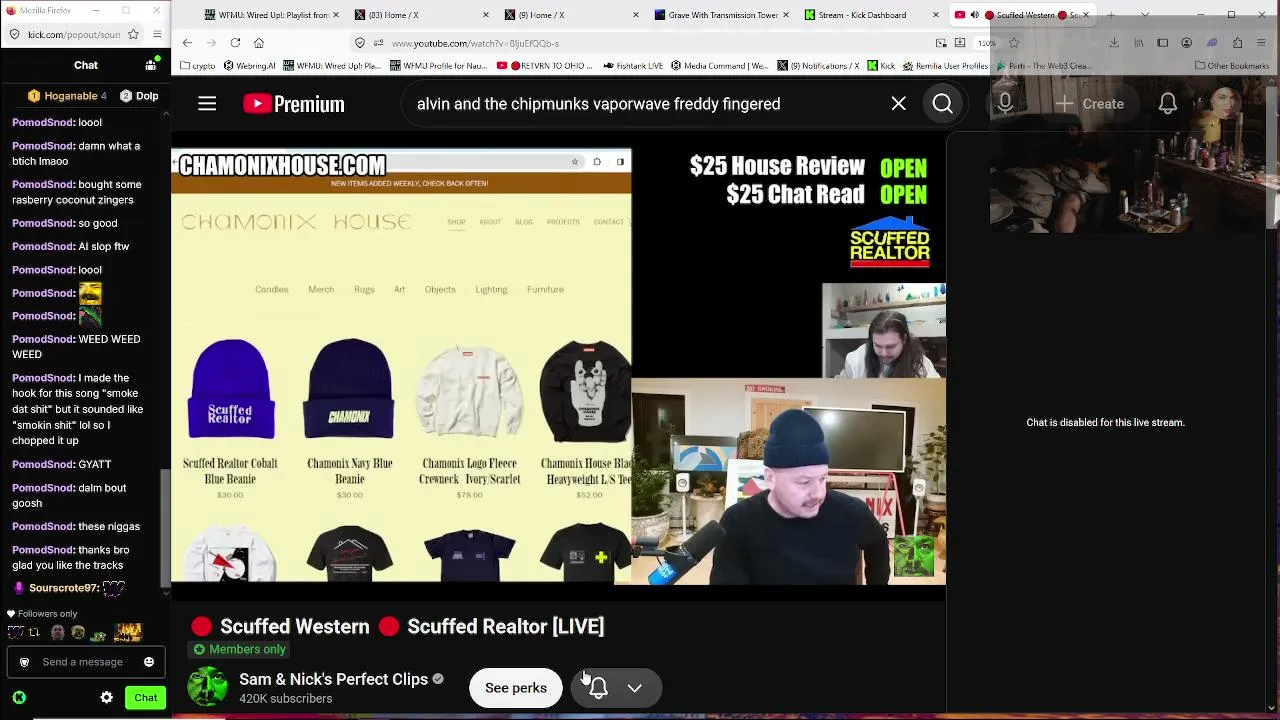
Task: Open the Kick chat users icon
Action: click(x=151, y=65)
